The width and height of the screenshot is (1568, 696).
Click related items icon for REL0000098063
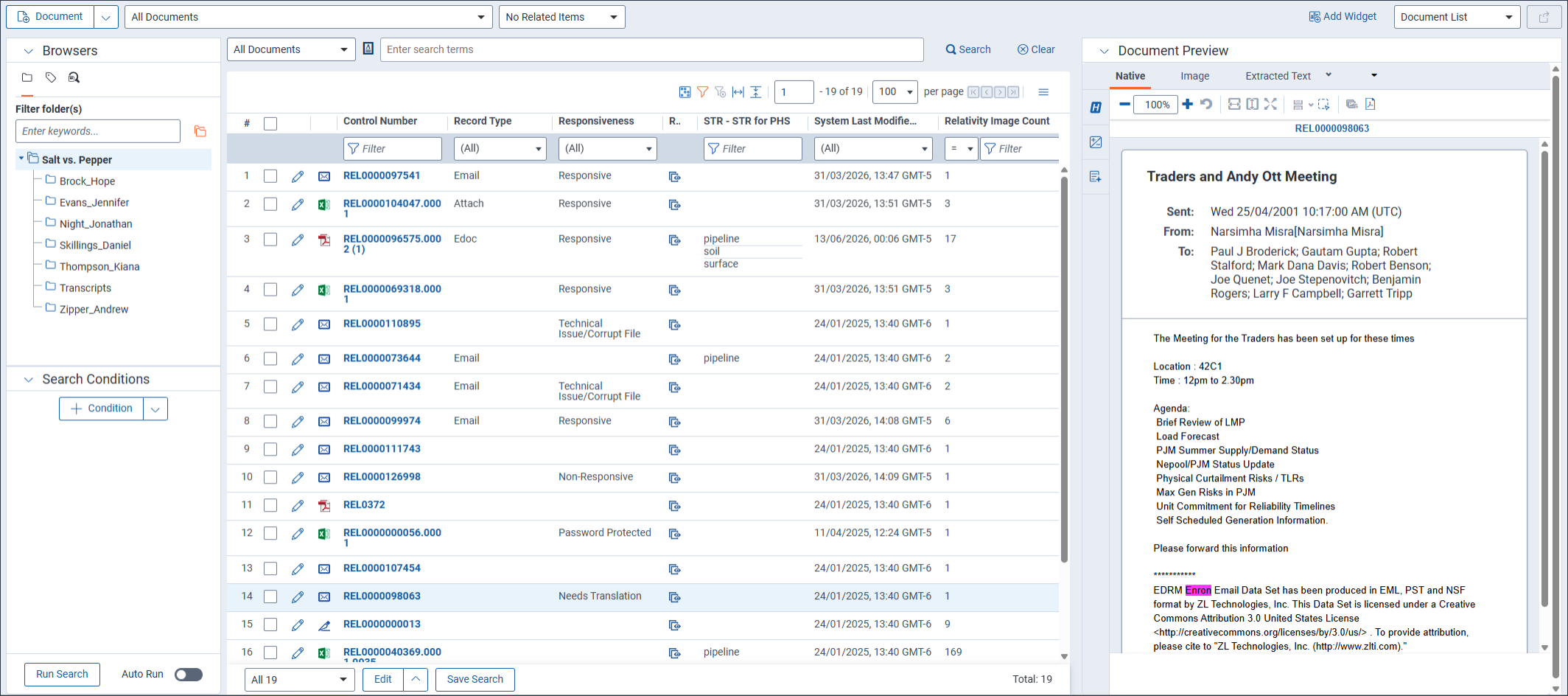674,597
